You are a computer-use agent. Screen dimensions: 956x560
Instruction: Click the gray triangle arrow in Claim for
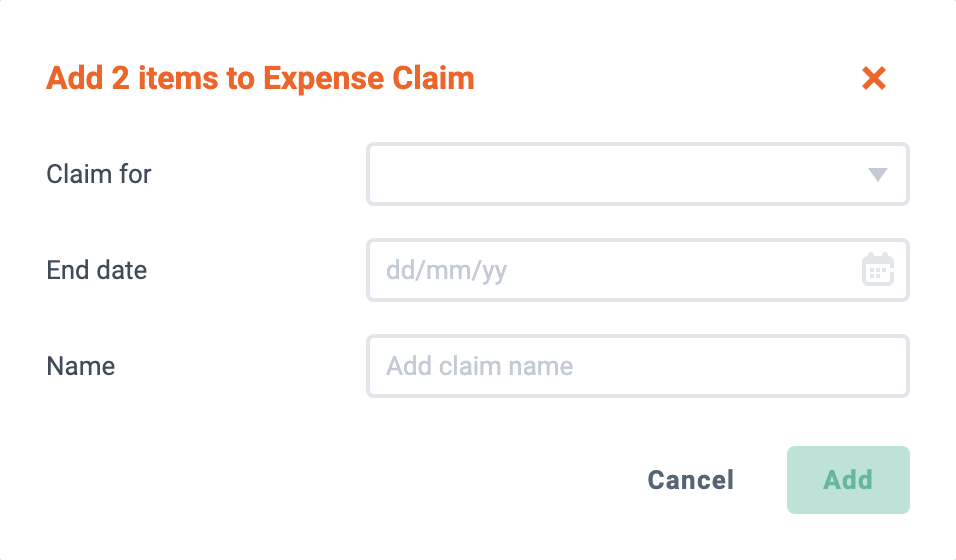pyautogui.click(x=877, y=174)
